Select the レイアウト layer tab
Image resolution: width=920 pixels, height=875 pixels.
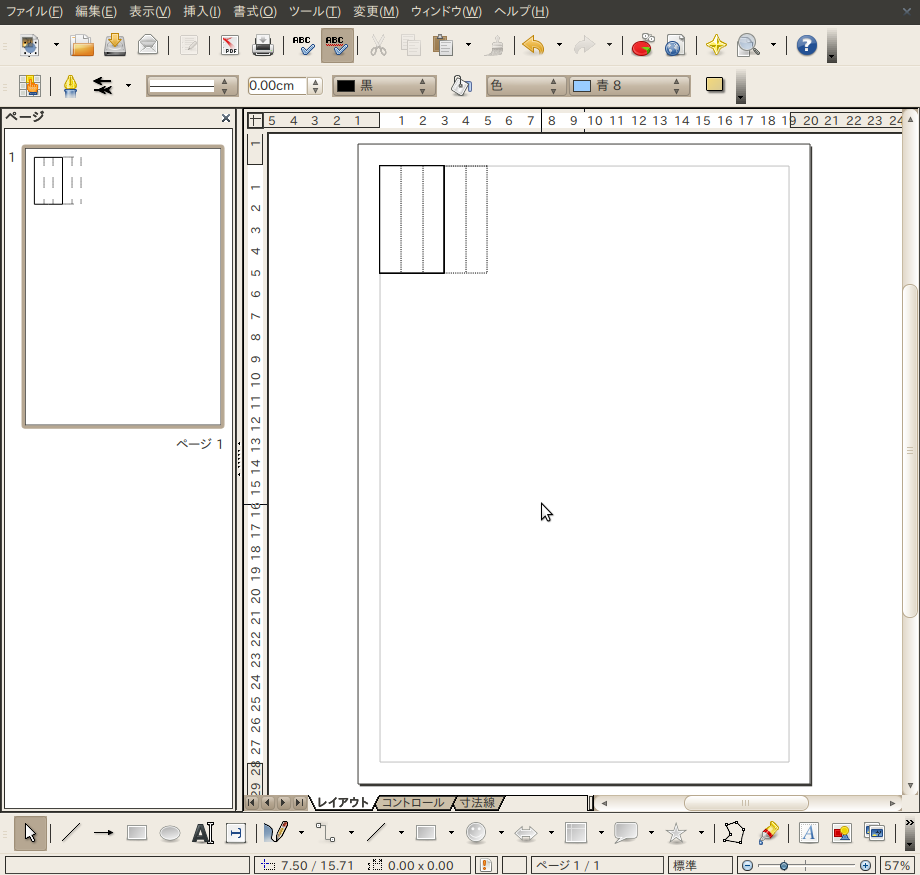pyautogui.click(x=343, y=802)
